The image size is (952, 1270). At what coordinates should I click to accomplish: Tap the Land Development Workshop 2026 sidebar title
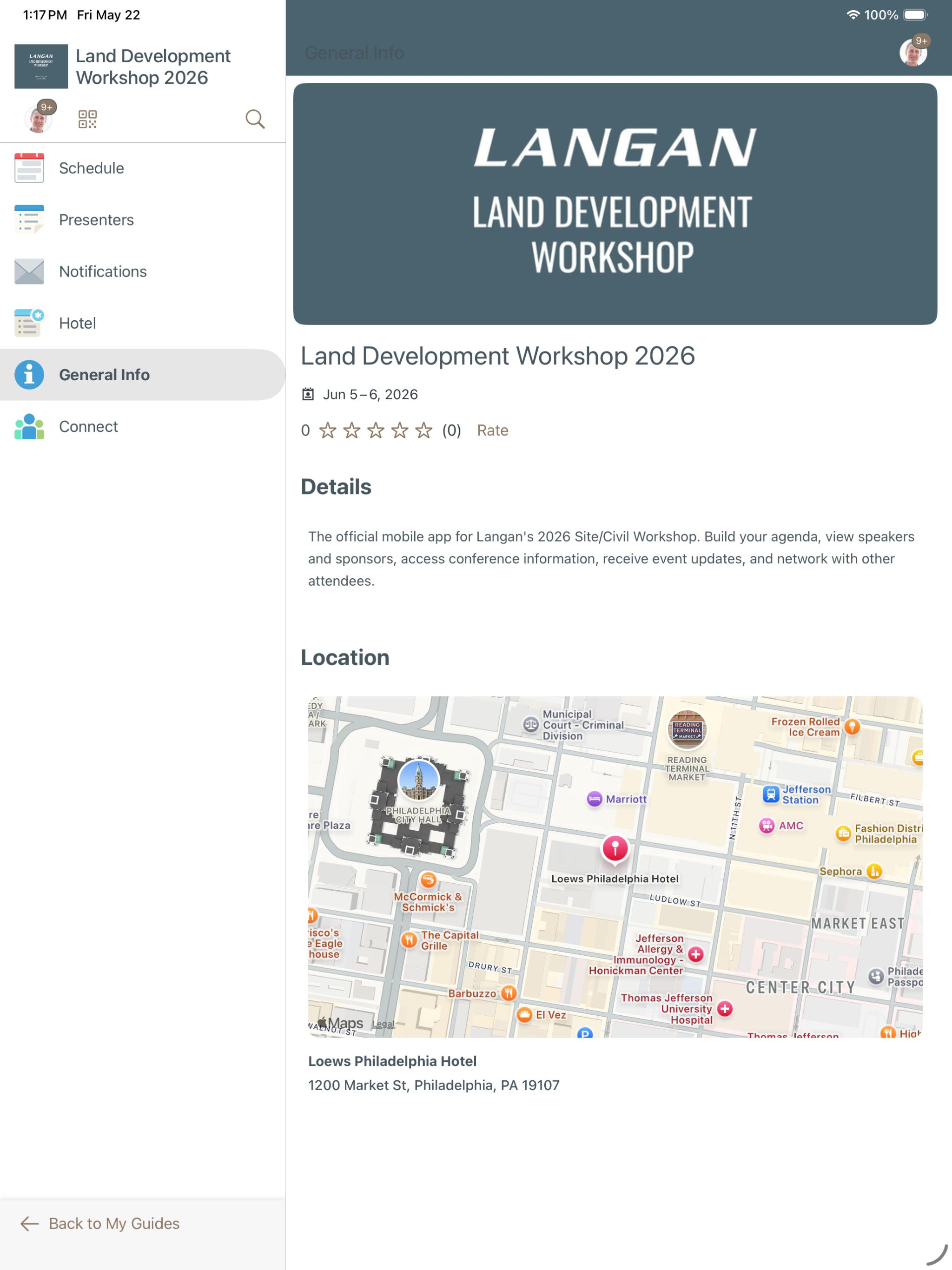point(153,66)
